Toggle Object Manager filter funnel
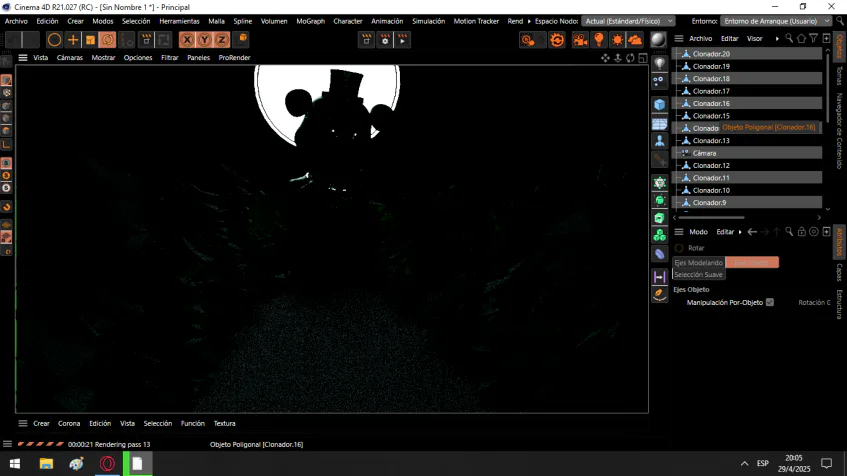This screenshot has height=476, width=847. click(x=814, y=38)
